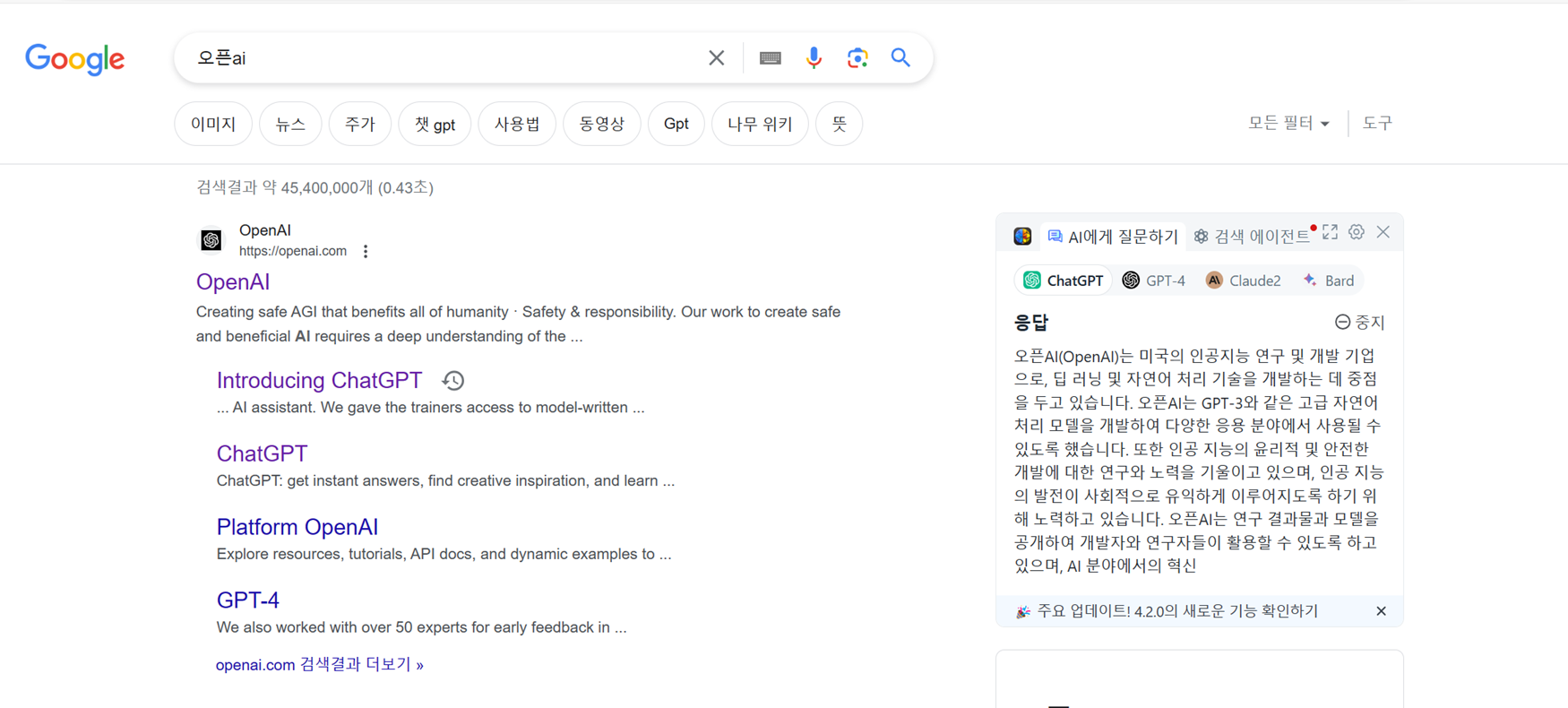Open the 검색 에이전트 tab

tap(1253, 237)
